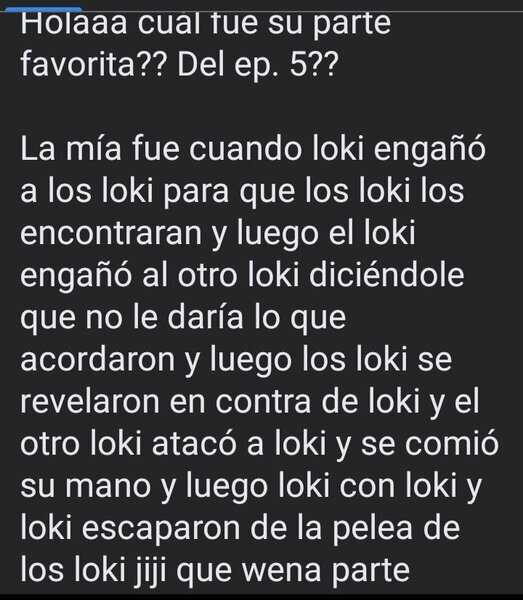Tap the word "contra" in the post
Viewport: 523px width, 600px height.
263,402
